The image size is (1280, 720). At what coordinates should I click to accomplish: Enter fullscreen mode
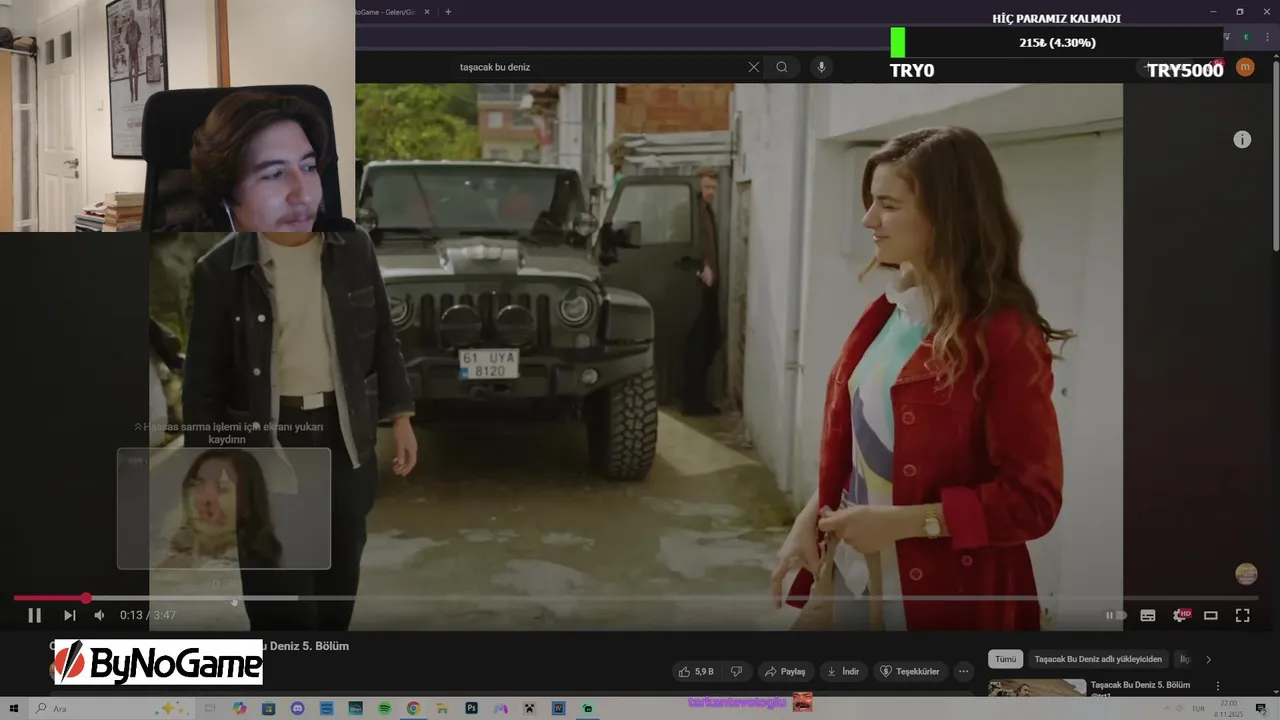pos(1243,615)
